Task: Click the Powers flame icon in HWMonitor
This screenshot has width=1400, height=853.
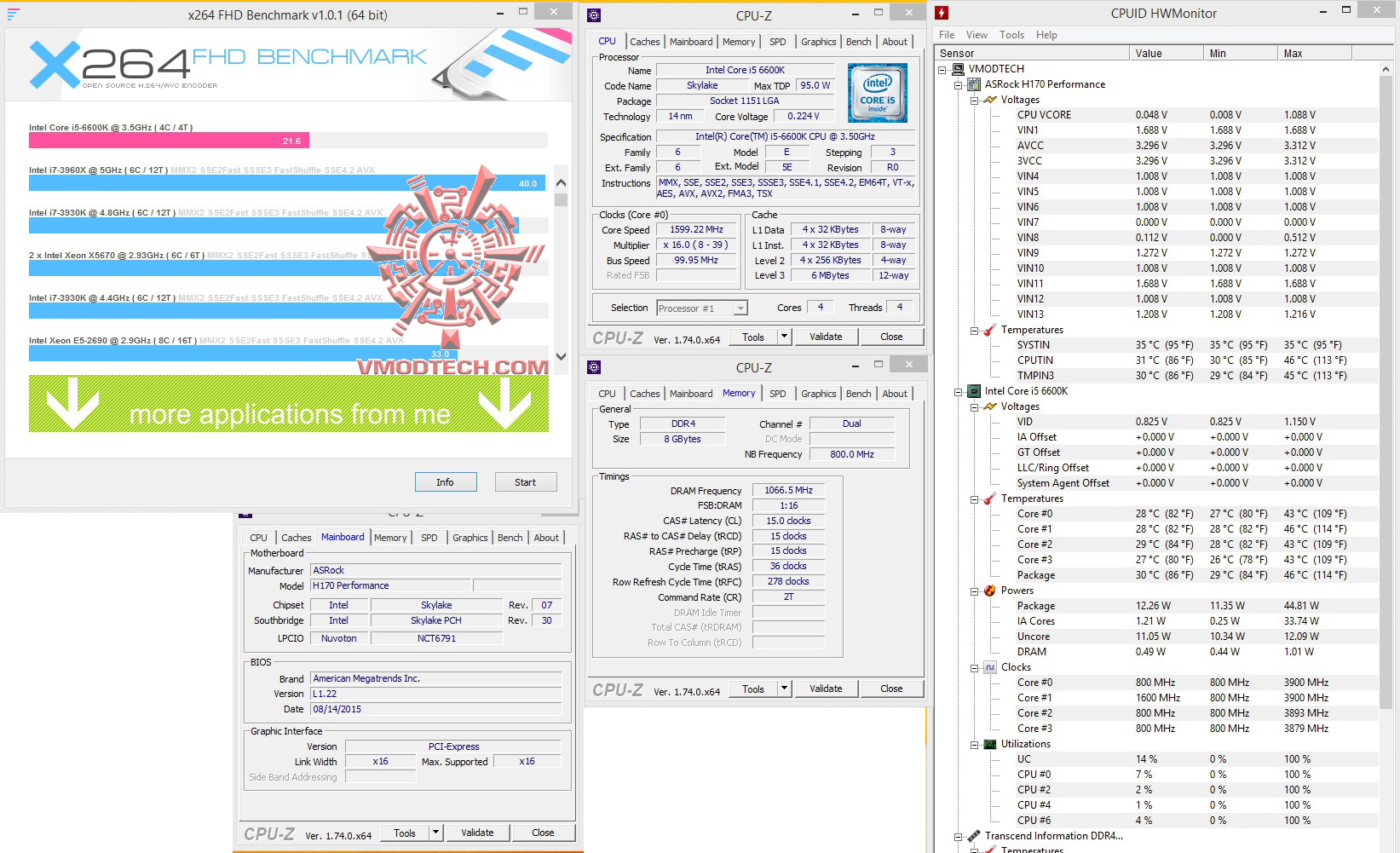Action: coord(990,591)
